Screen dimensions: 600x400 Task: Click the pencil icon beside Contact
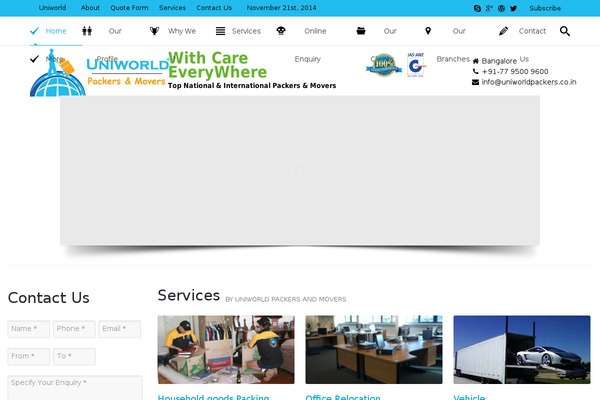pyautogui.click(x=504, y=31)
